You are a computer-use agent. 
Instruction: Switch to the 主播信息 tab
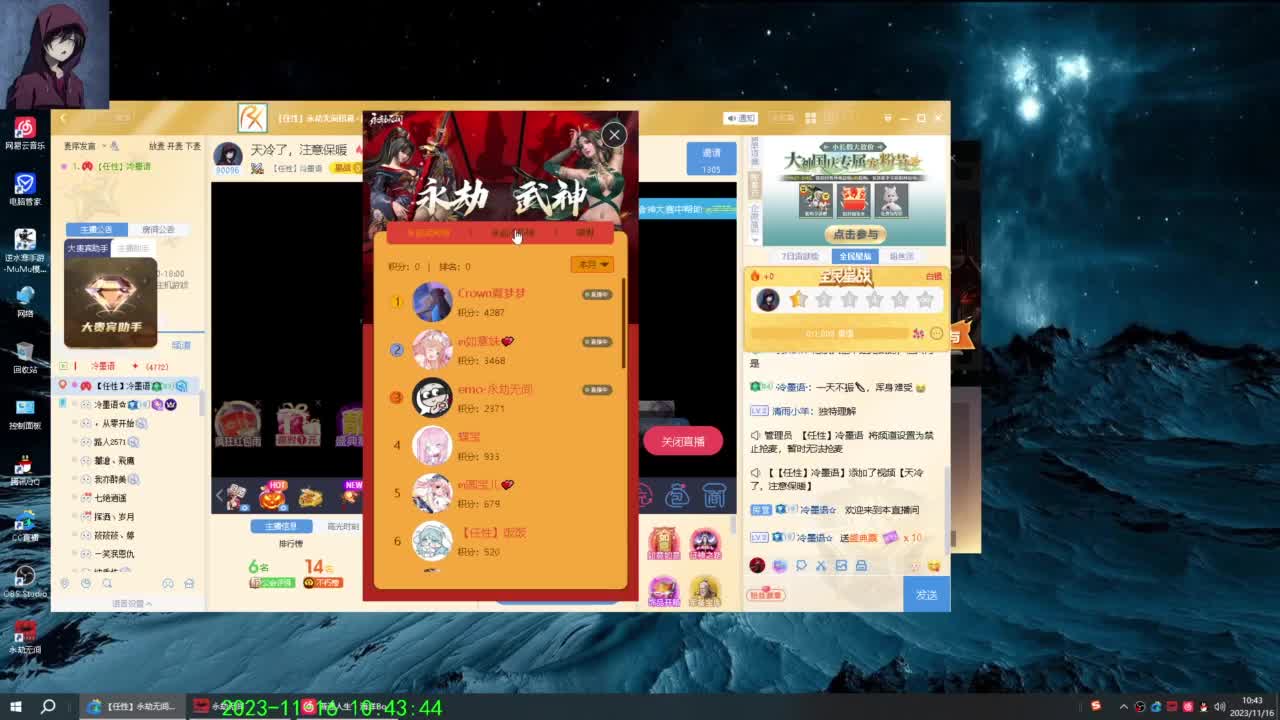pyautogui.click(x=280, y=526)
